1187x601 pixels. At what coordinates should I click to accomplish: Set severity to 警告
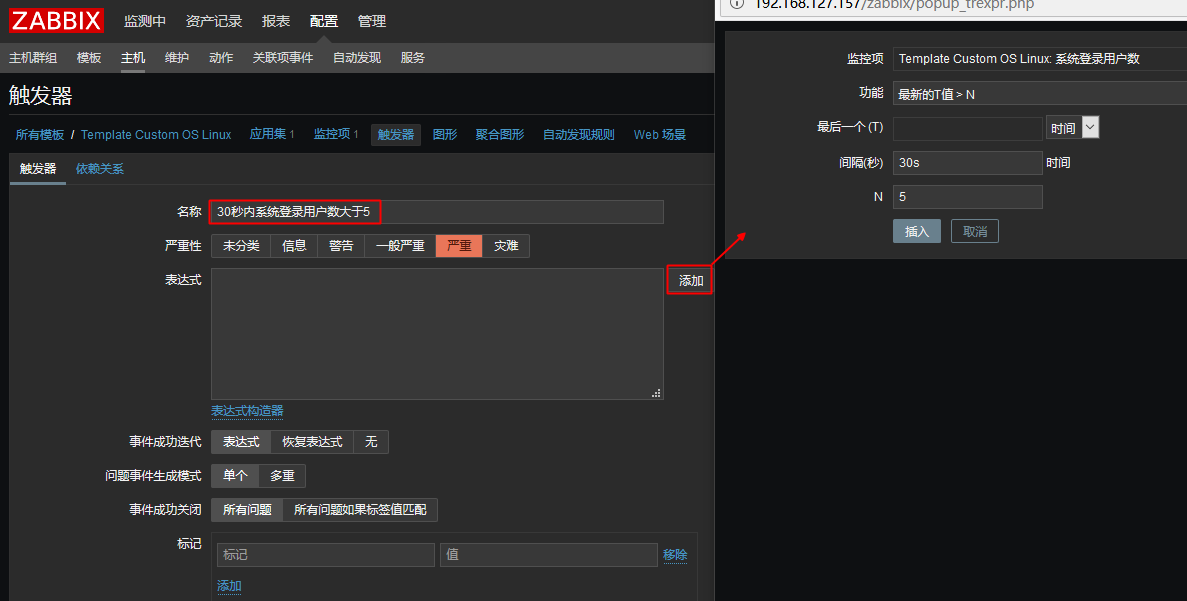[341, 246]
